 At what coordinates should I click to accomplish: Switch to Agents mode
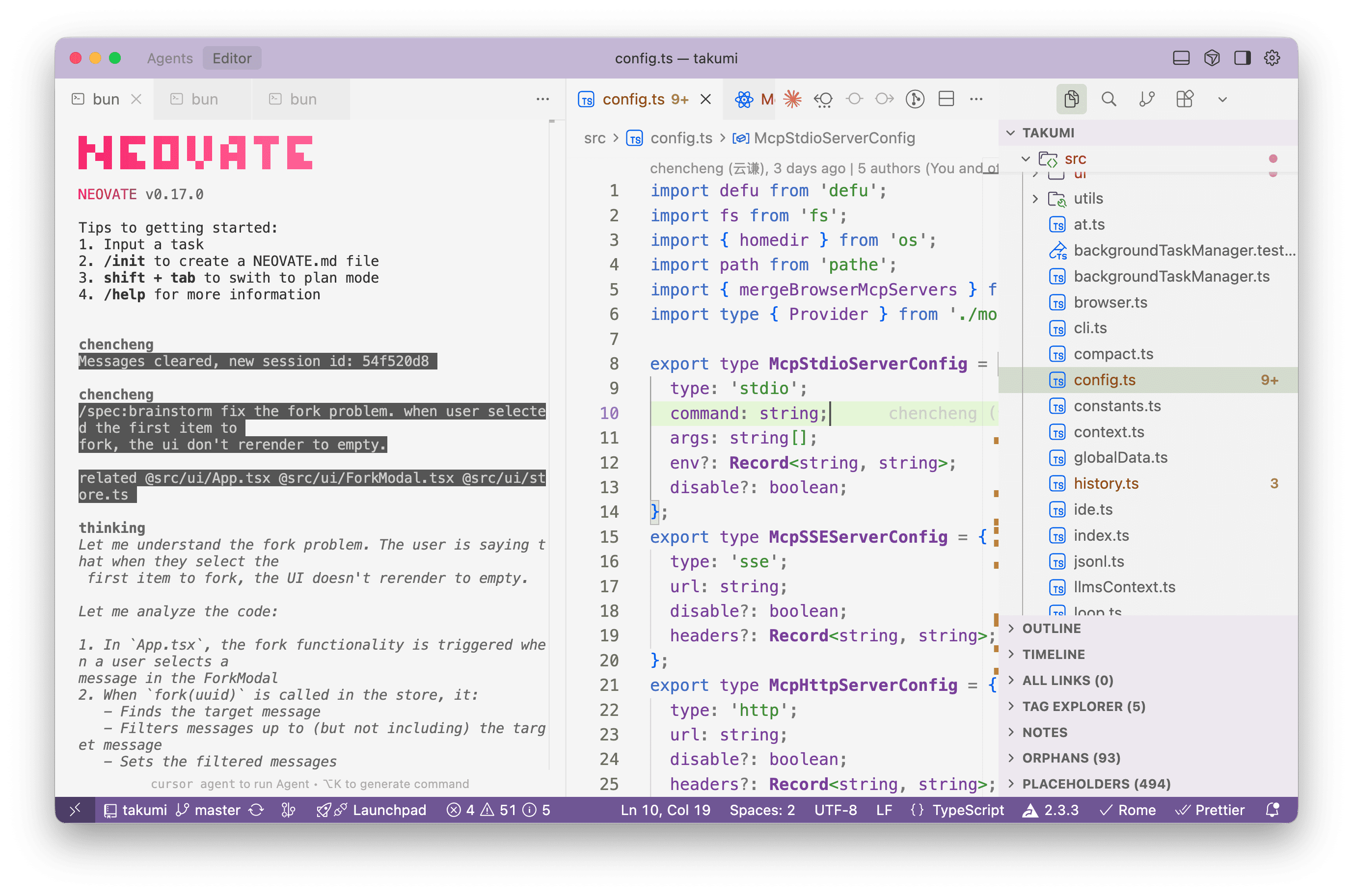[x=170, y=58]
